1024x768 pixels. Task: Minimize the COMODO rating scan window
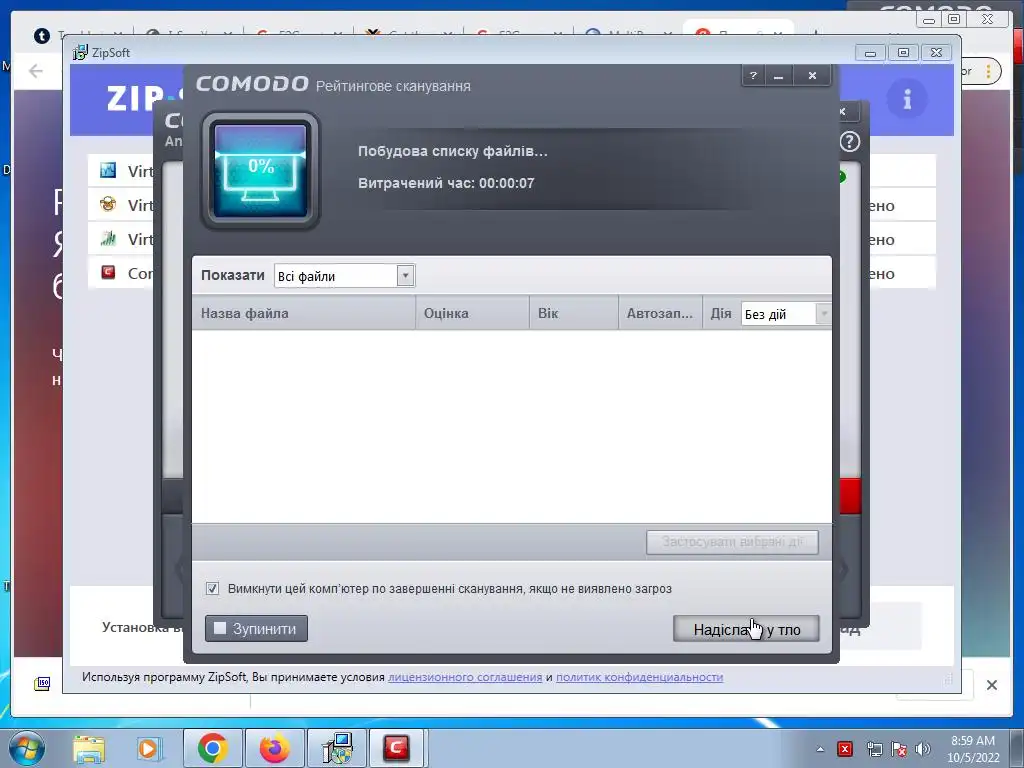coord(778,76)
